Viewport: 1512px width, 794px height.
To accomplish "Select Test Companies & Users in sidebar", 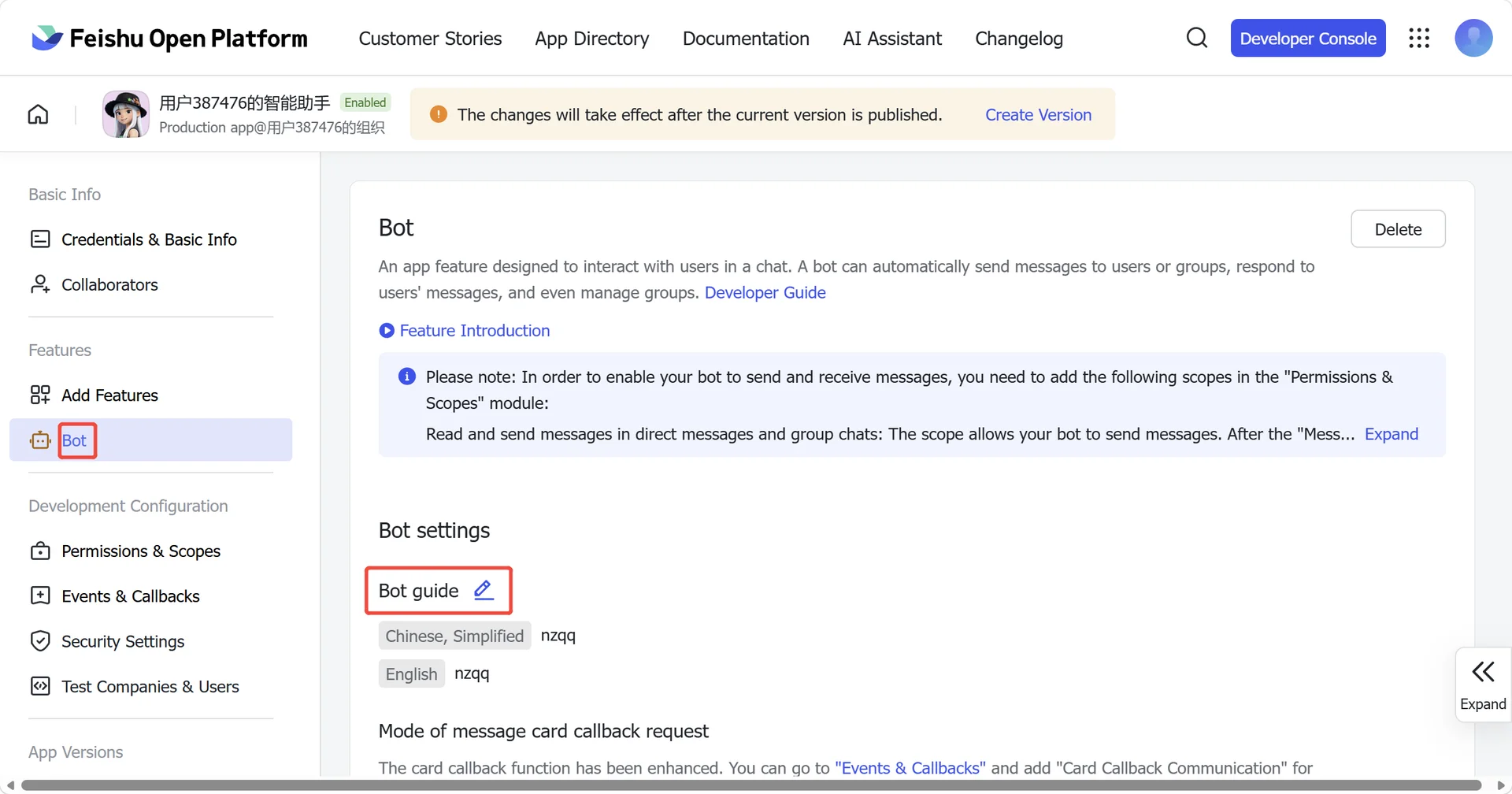I will click(150, 686).
